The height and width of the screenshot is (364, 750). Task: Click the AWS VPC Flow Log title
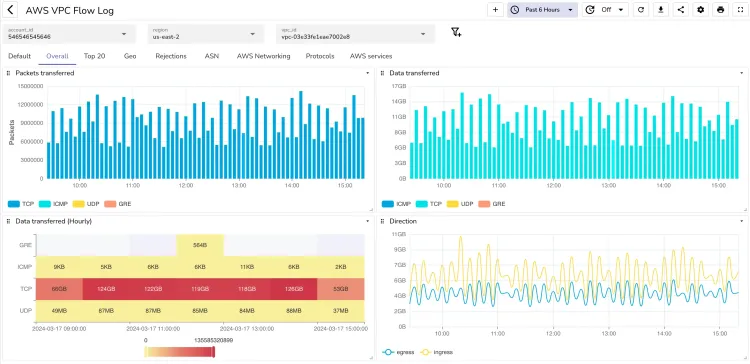(70, 10)
